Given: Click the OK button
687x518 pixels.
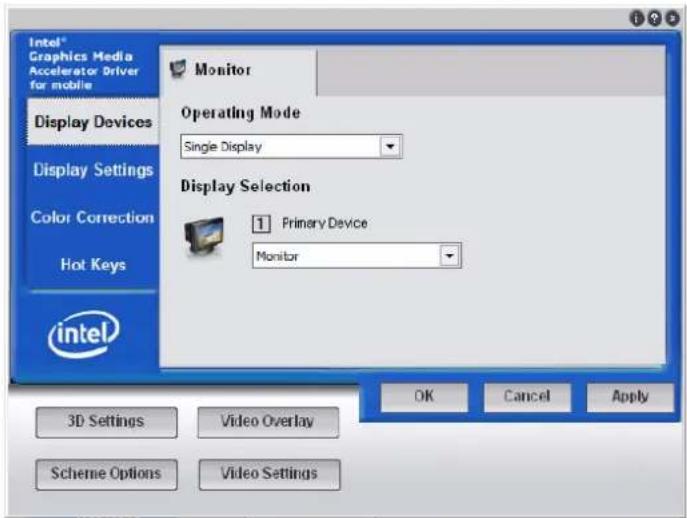Looking at the screenshot, I should pos(424,397).
